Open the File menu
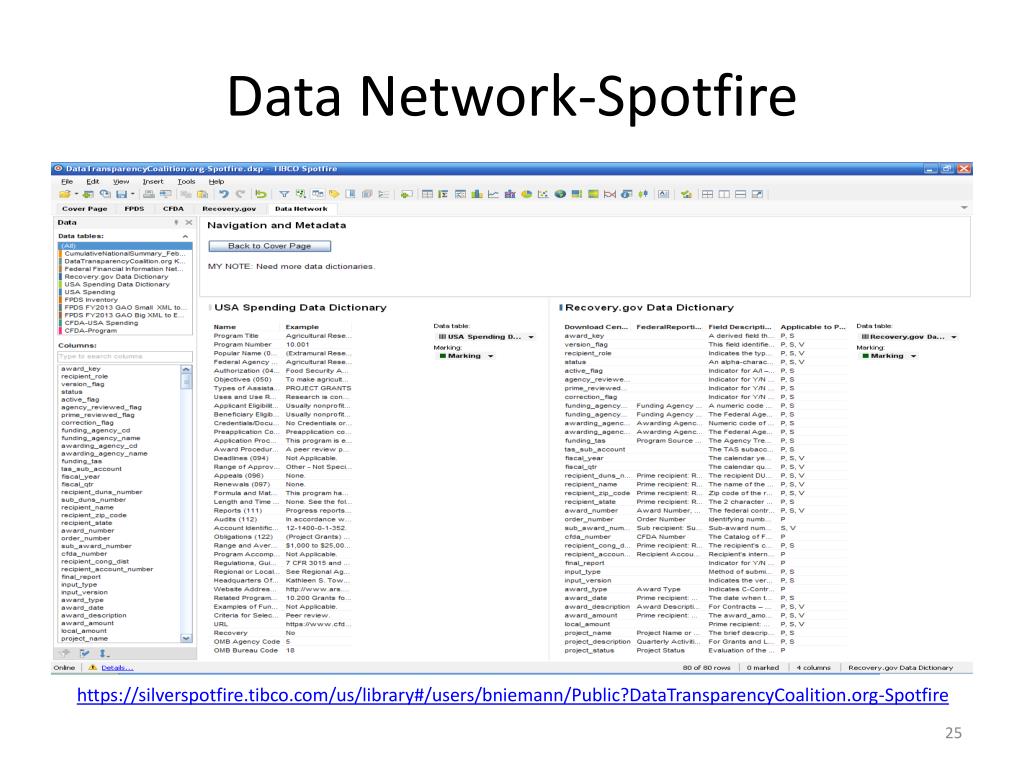The height and width of the screenshot is (768, 1024). point(67,182)
